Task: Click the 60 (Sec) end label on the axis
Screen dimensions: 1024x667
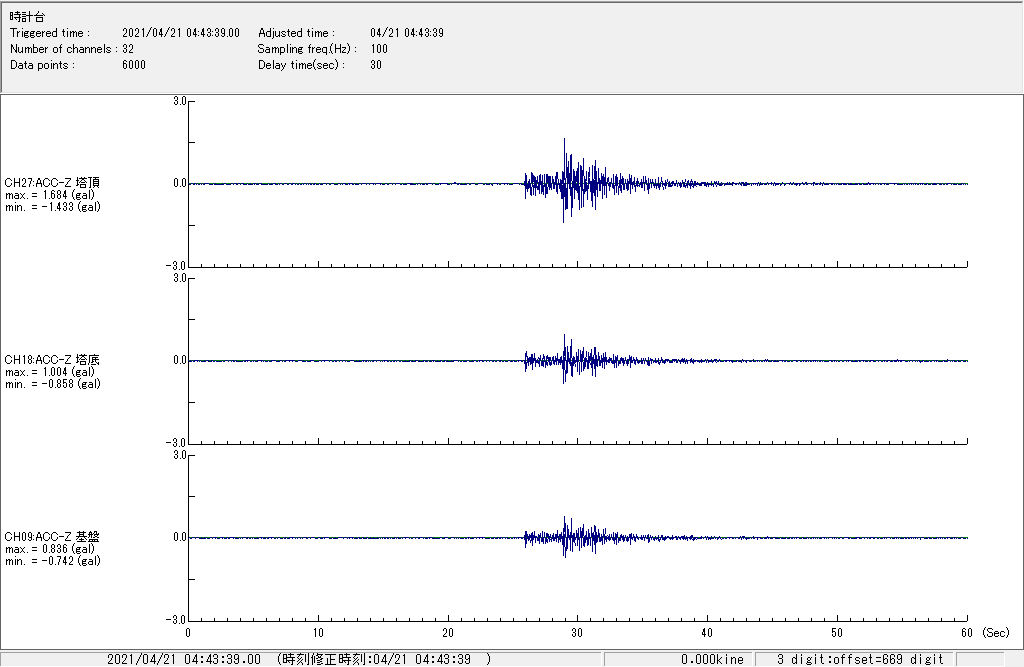Action: pos(978,633)
